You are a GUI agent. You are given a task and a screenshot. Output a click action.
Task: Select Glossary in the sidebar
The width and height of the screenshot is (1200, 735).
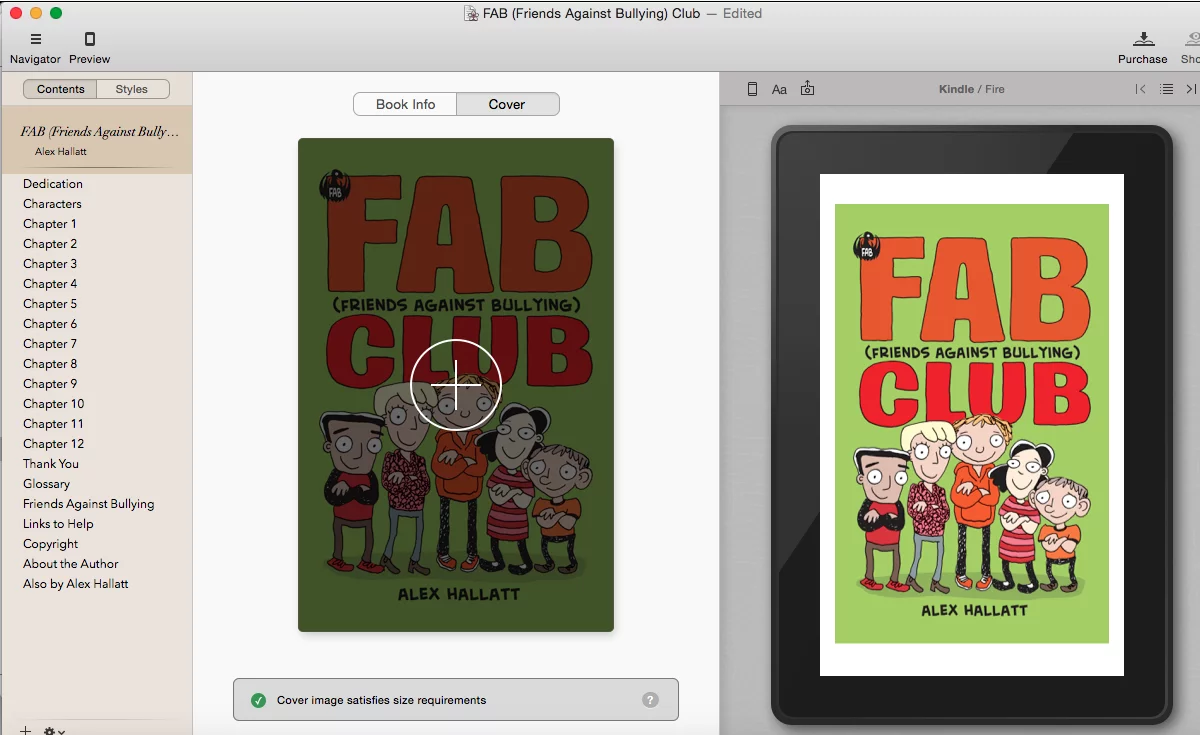(47, 484)
